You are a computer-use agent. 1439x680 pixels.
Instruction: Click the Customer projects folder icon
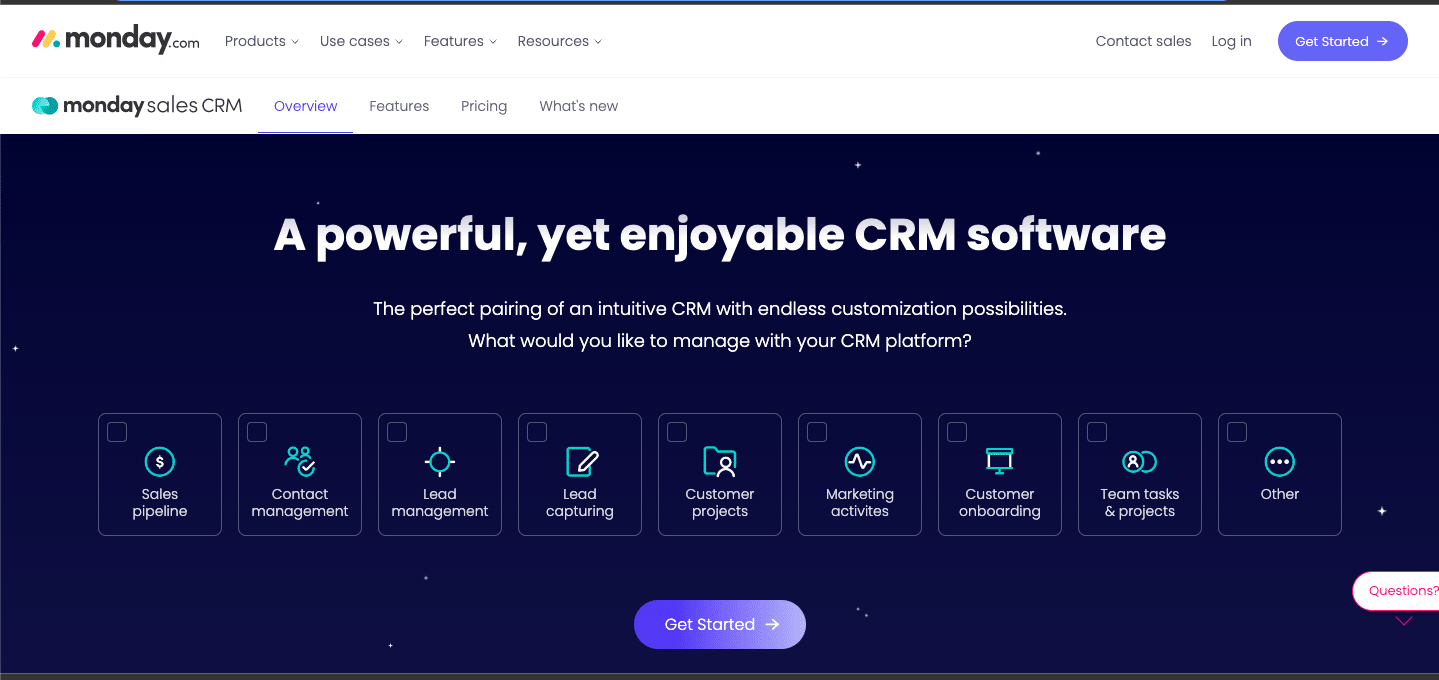(x=720, y=461)
